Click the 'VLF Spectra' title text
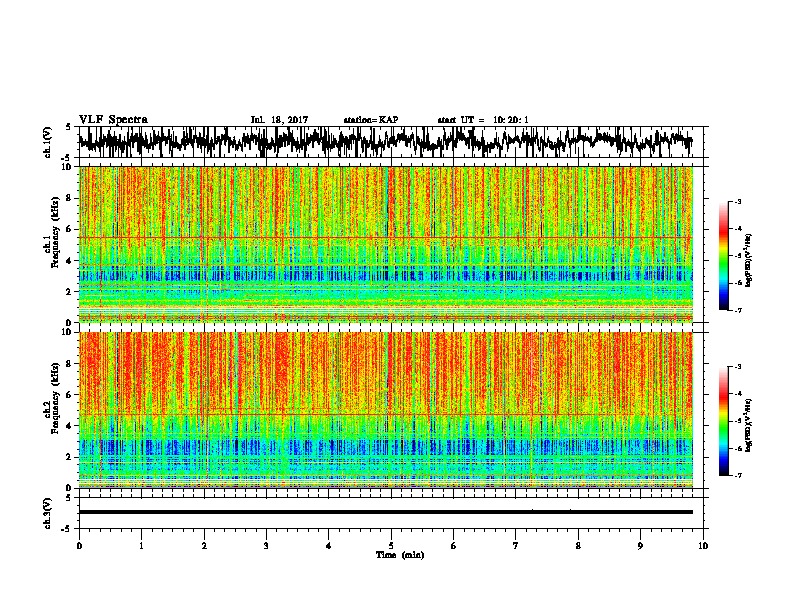Image resolution: width=792 pixels, height=612 pixels. click(113, 119)
